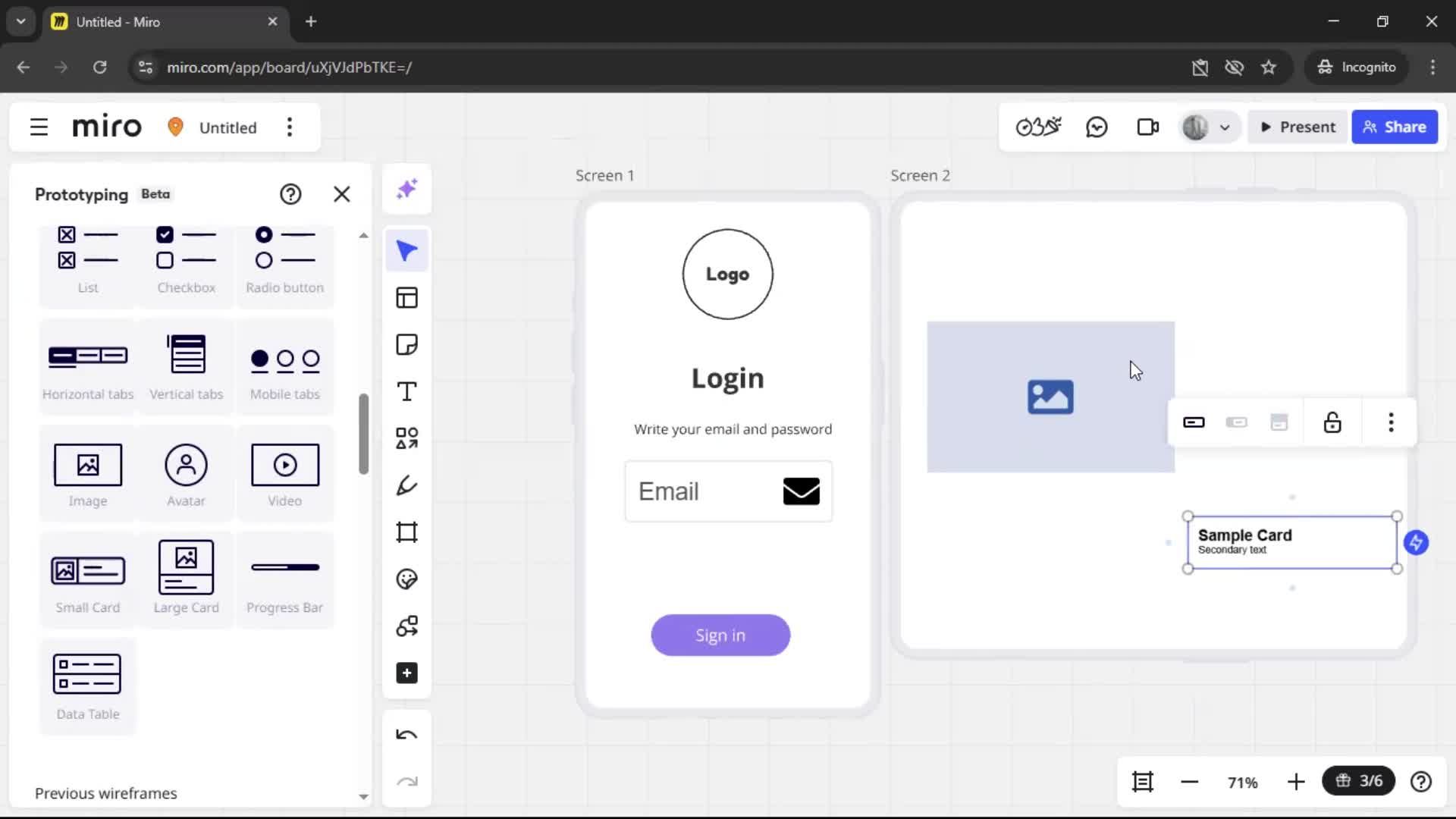Toggle lock on selected card

point(1332,422)
